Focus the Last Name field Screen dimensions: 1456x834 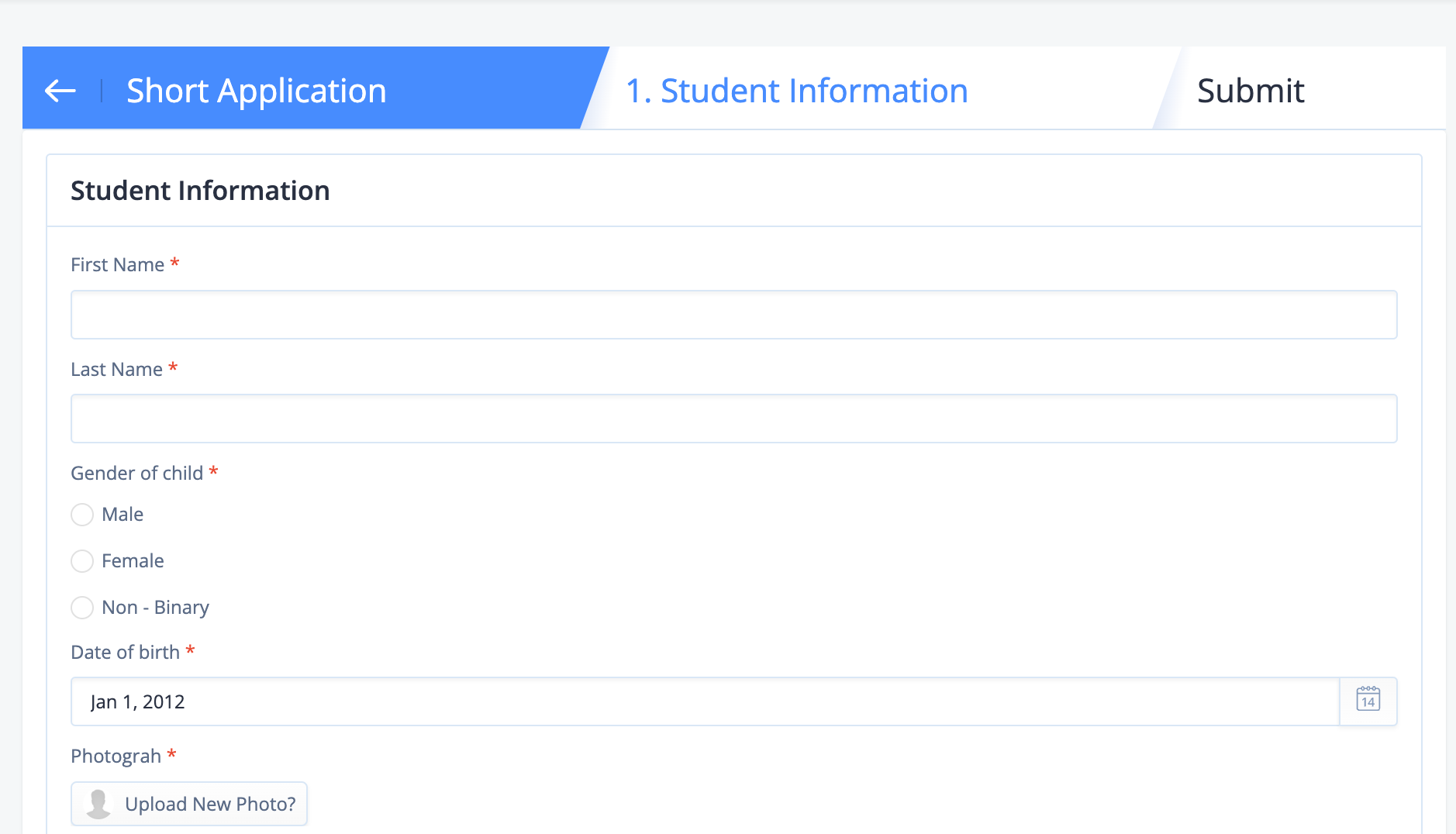pyautogui.click(x=733, y=419)
